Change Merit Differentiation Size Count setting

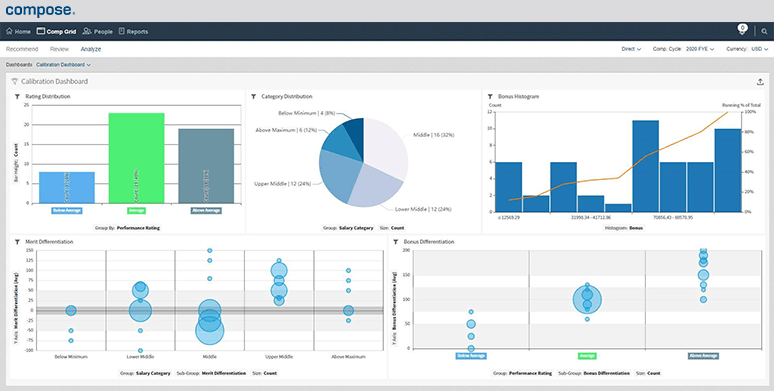pos(264,373)
